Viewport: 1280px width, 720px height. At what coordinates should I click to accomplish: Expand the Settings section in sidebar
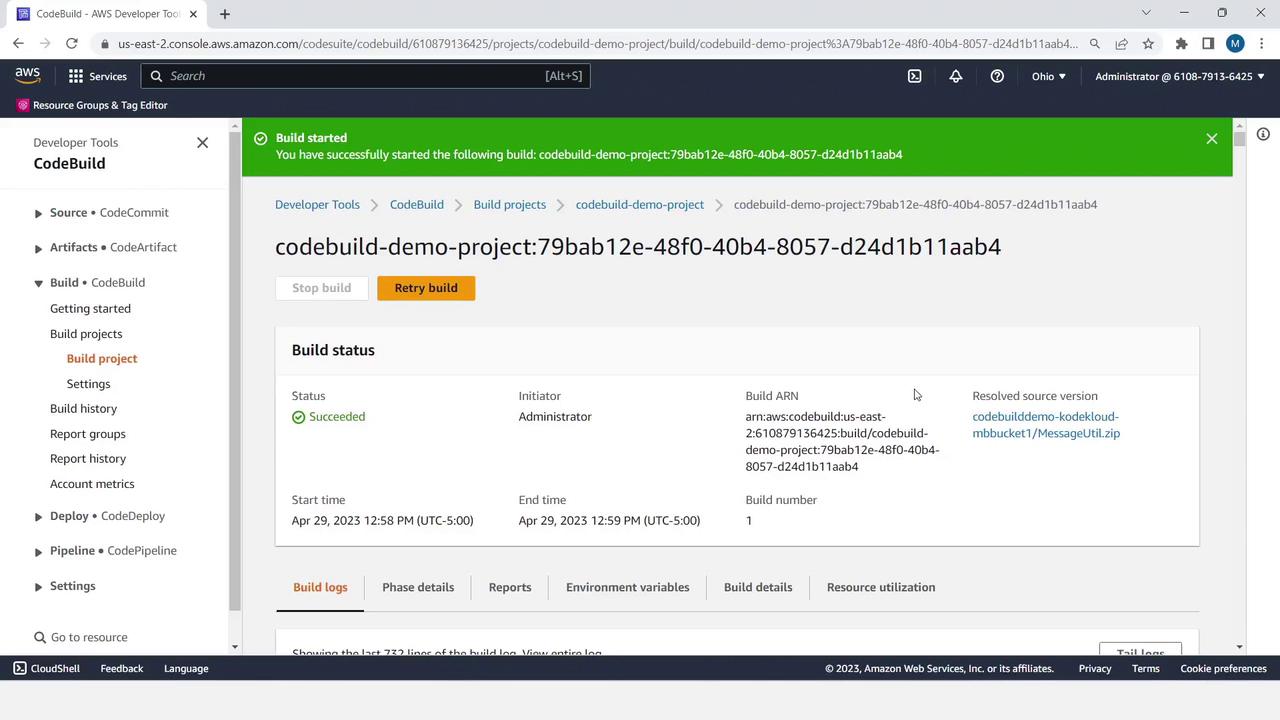pos(38,586)
